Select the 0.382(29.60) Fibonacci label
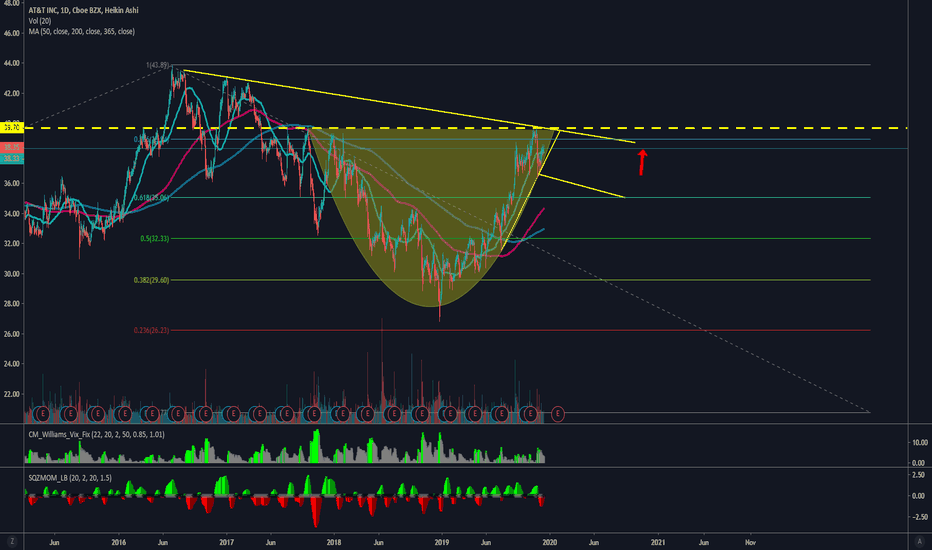Viewport: 932px width, 550px height. (x=151, y=280)
